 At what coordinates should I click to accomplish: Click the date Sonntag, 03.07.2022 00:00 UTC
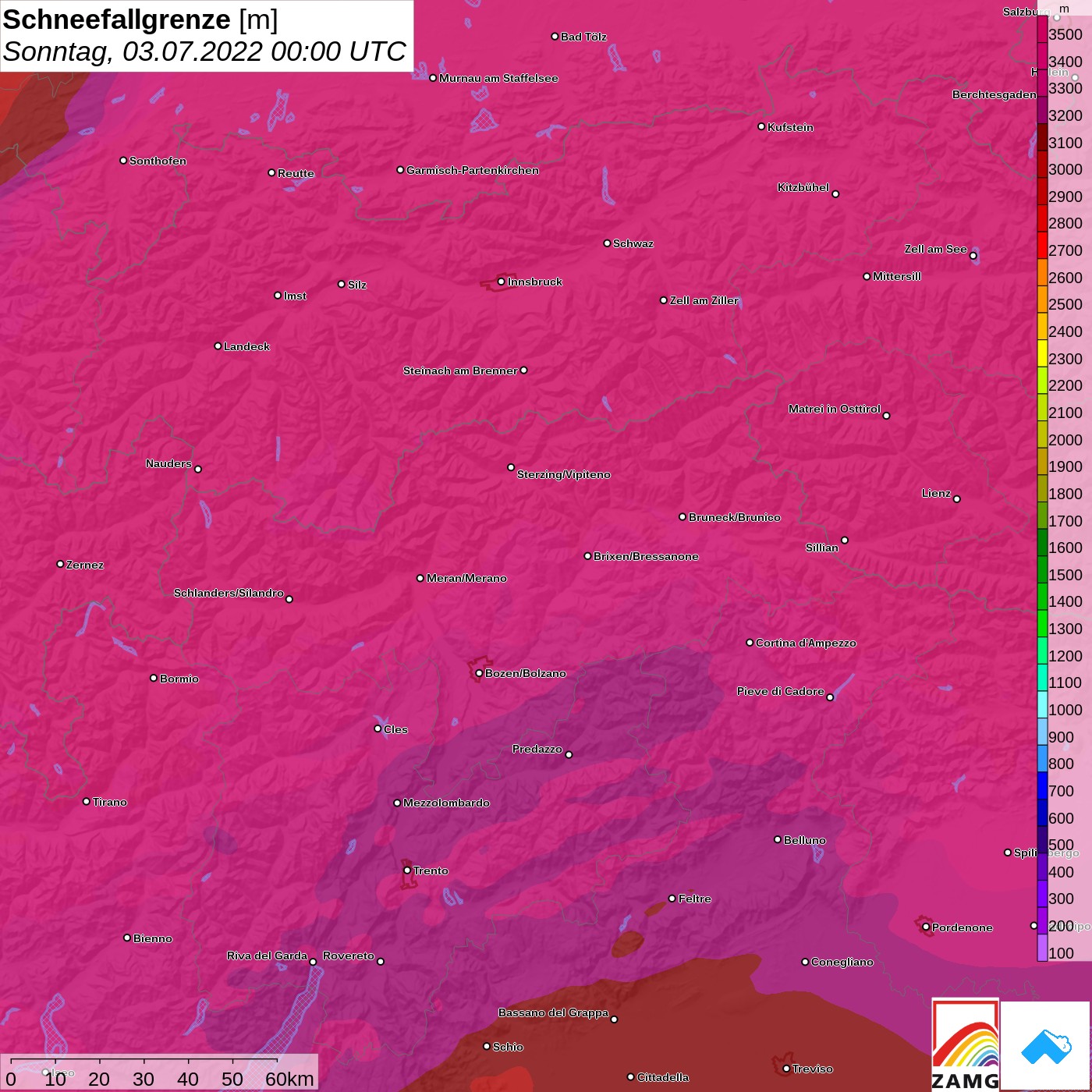204,51
